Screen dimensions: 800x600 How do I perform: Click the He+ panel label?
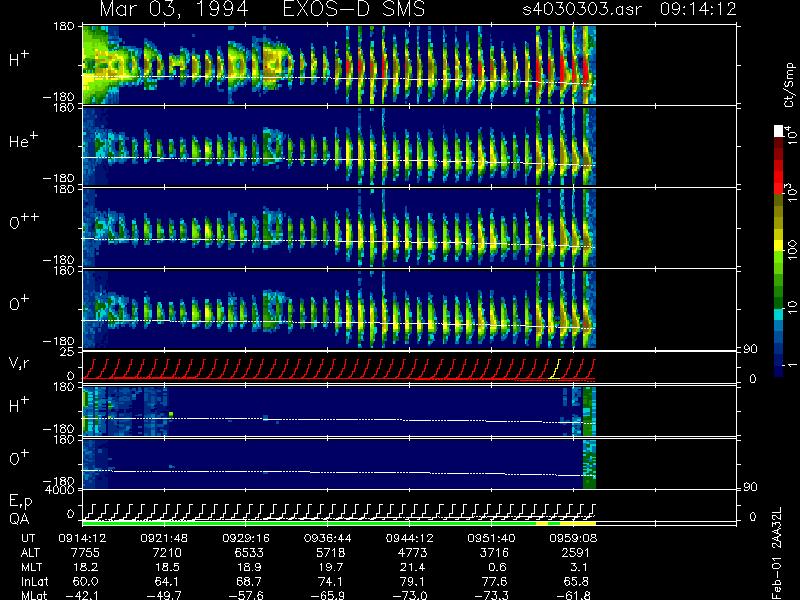23,140
